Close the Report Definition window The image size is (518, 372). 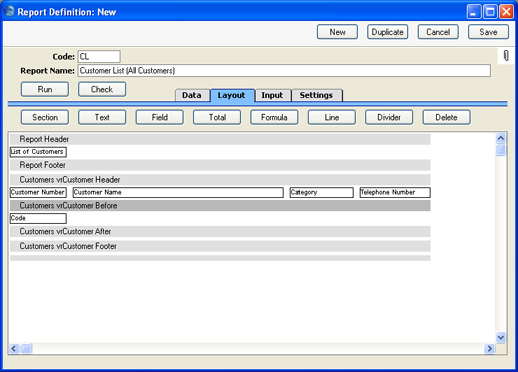click(507, 12)
